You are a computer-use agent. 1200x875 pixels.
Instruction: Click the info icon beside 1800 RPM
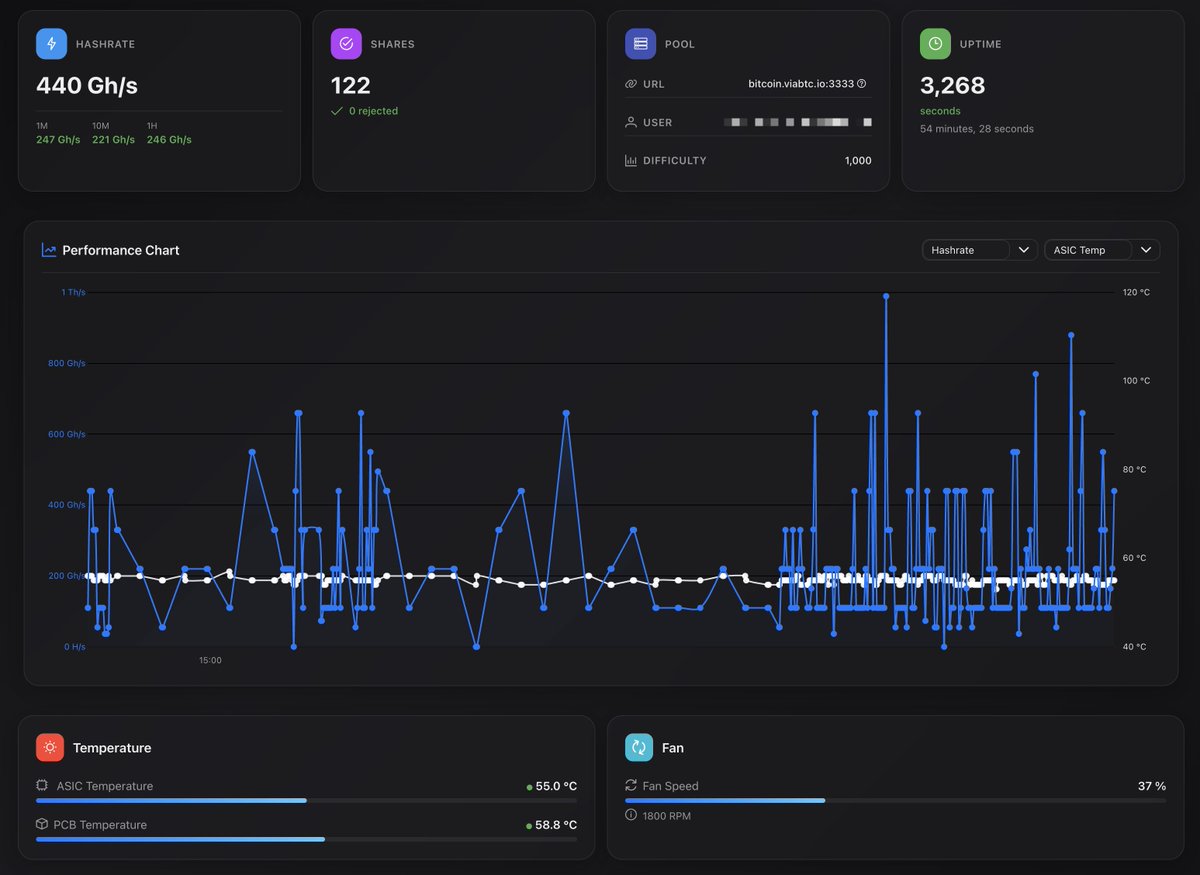tap(631, 815)
